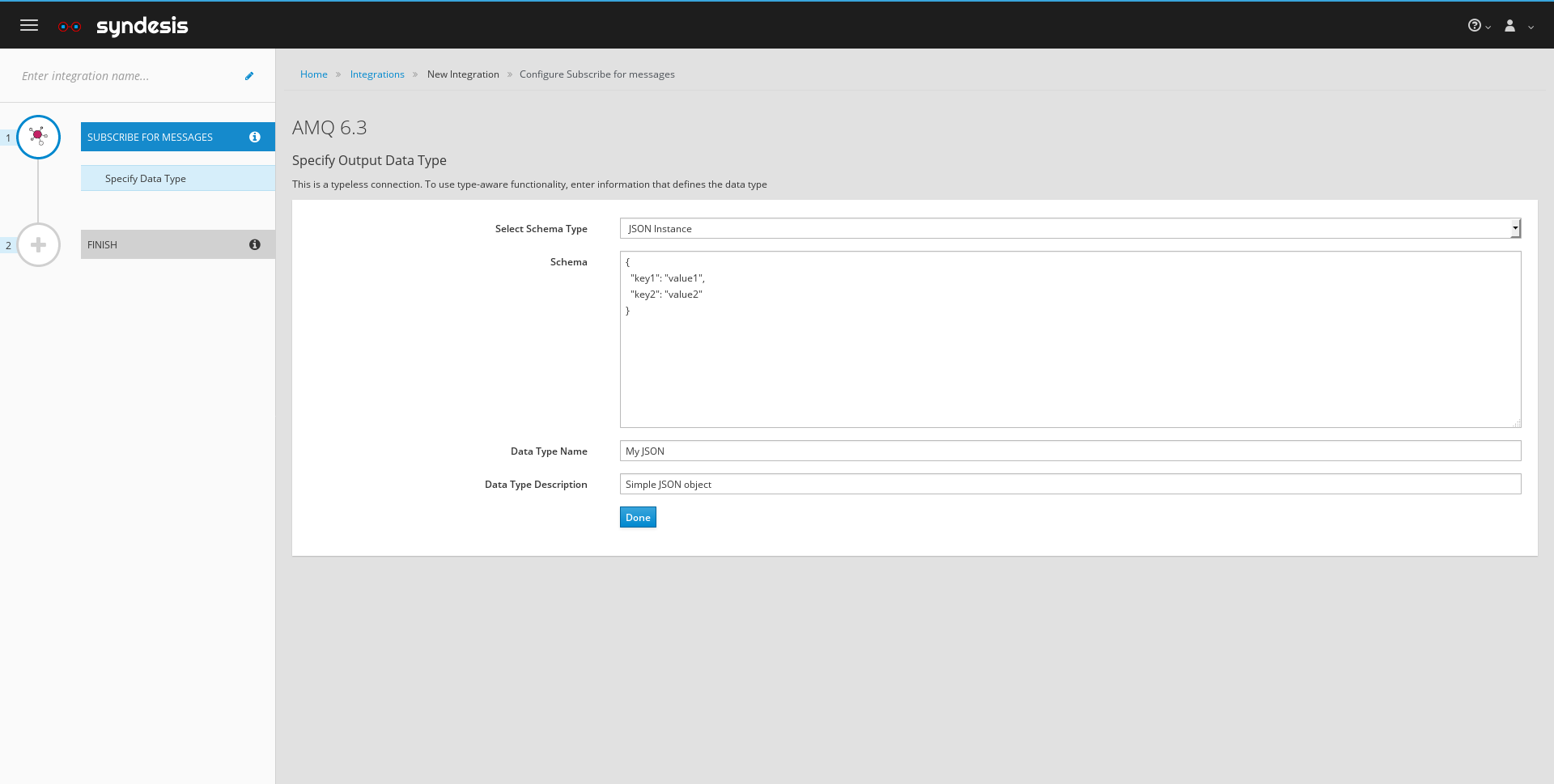Click the Schema textarea resize handle
The width and height of the screenshot is (1554, 784).
click(1517, 423)
